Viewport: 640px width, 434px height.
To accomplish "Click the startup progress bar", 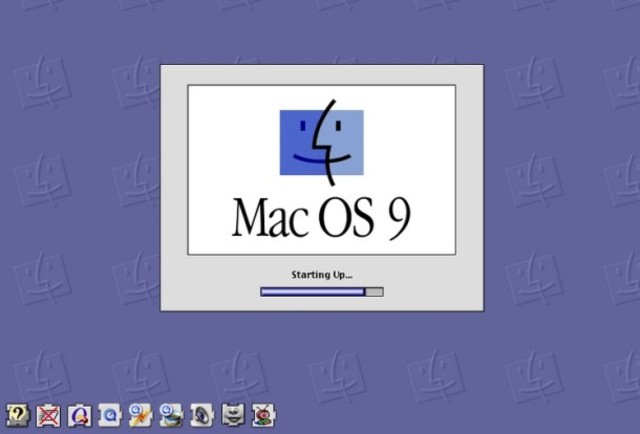I will tap(322, 292).
